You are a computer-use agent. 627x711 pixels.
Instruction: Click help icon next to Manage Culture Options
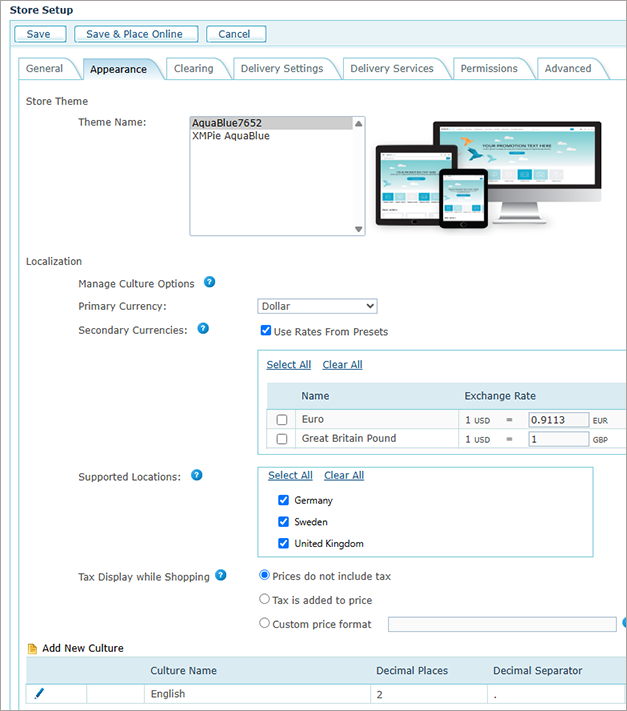click(x=209, y=283)
